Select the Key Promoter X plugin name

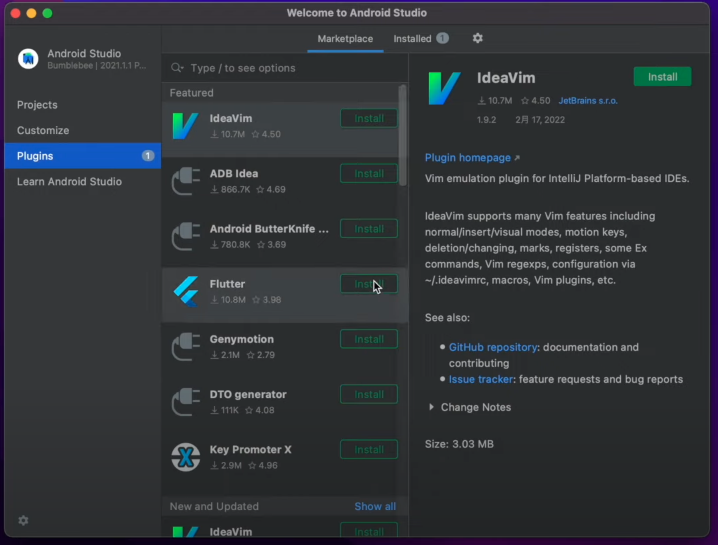250,450
